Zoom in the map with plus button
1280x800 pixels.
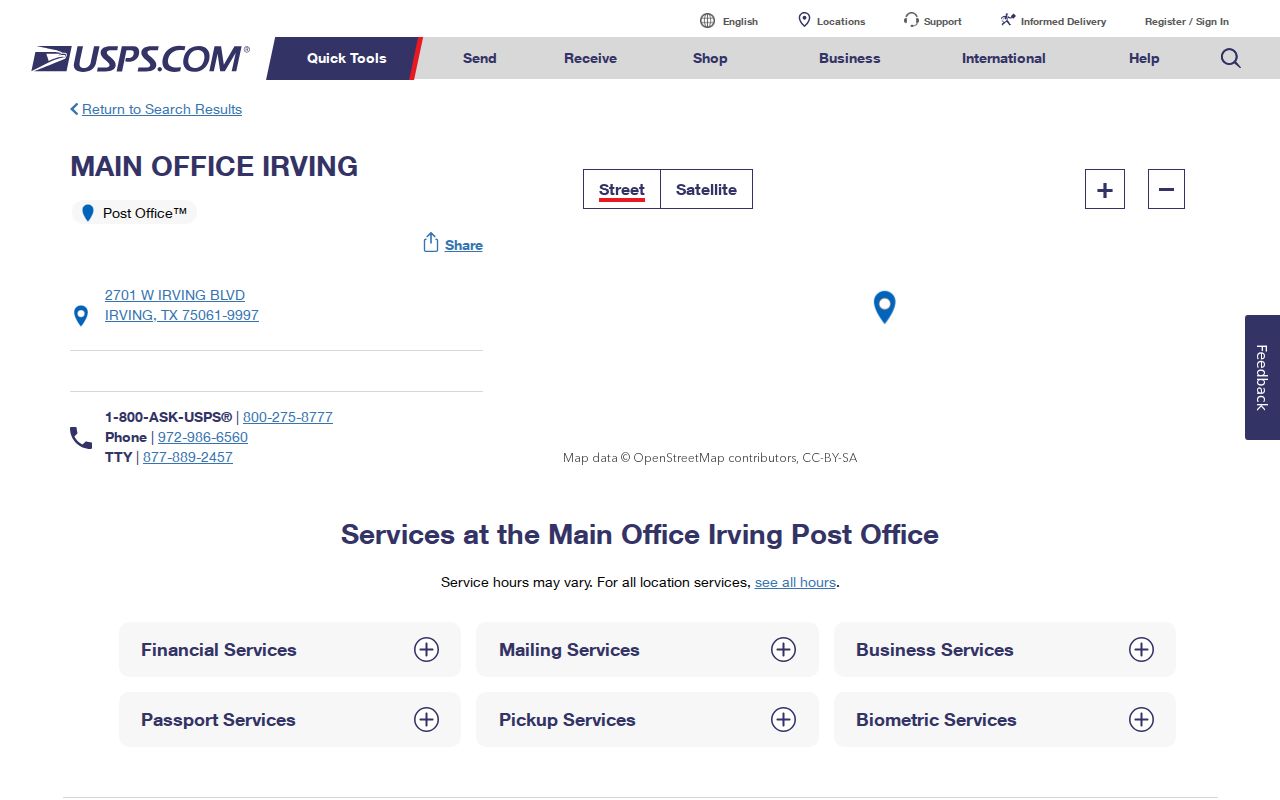pyautogui.click(x=1105, y=189)
